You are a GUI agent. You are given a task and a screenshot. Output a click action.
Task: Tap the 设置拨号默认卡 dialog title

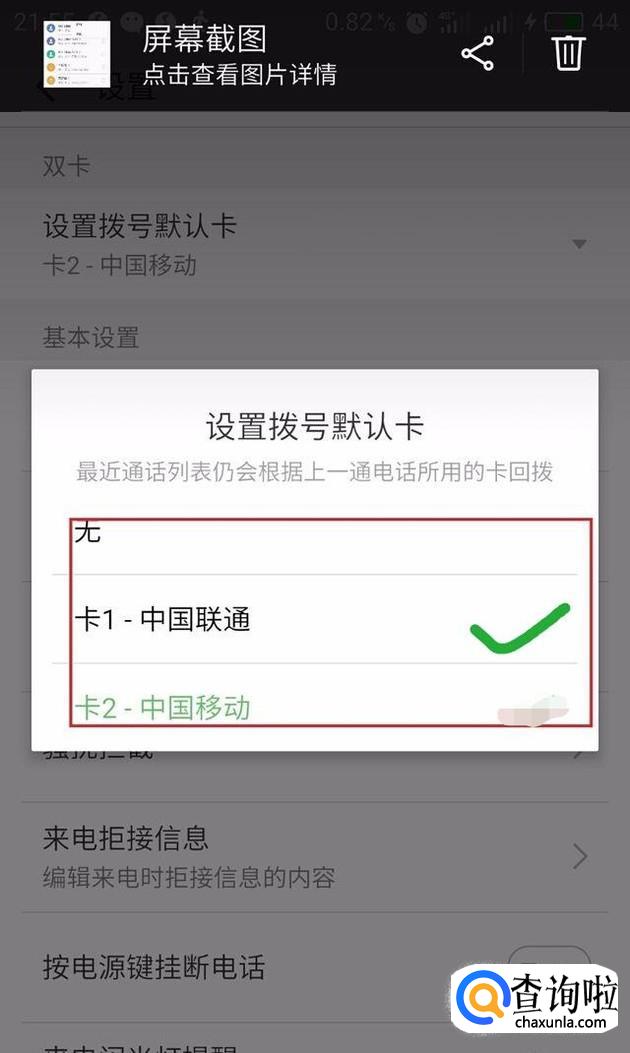[314, 426]
